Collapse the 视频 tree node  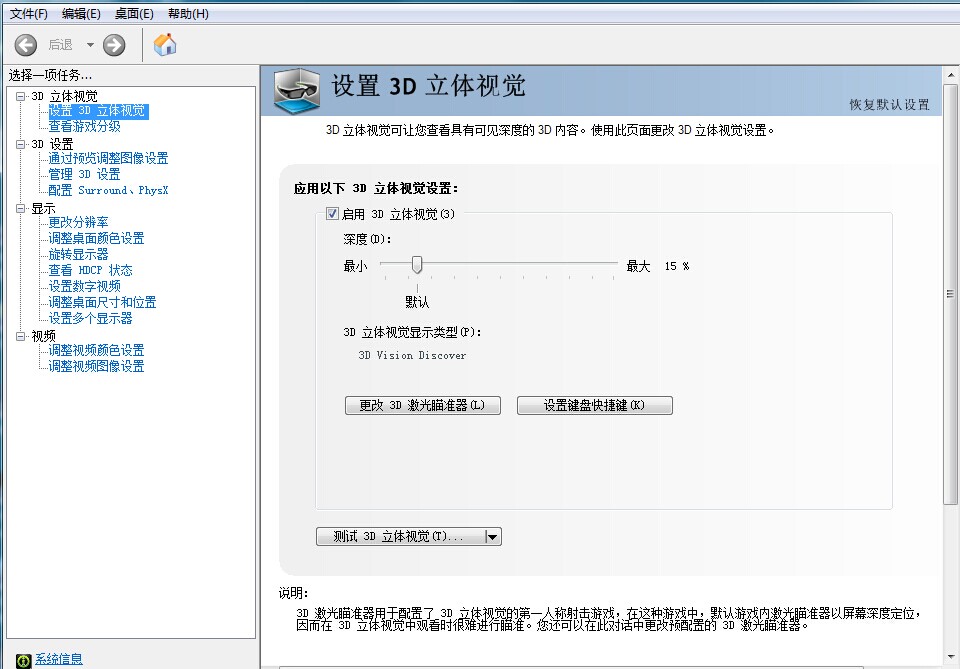(x=20, y=336)
